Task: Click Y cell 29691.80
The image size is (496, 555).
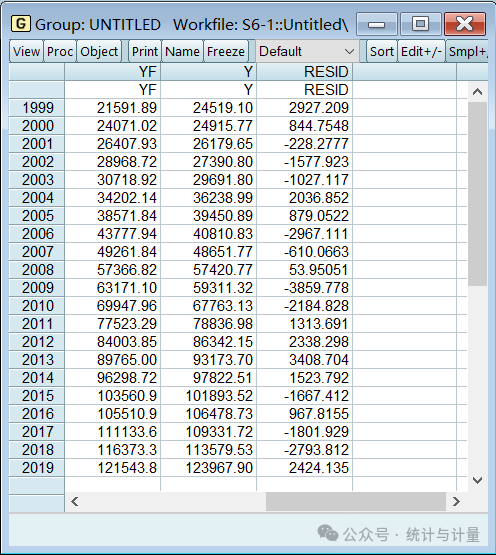Action: (209, 180)
